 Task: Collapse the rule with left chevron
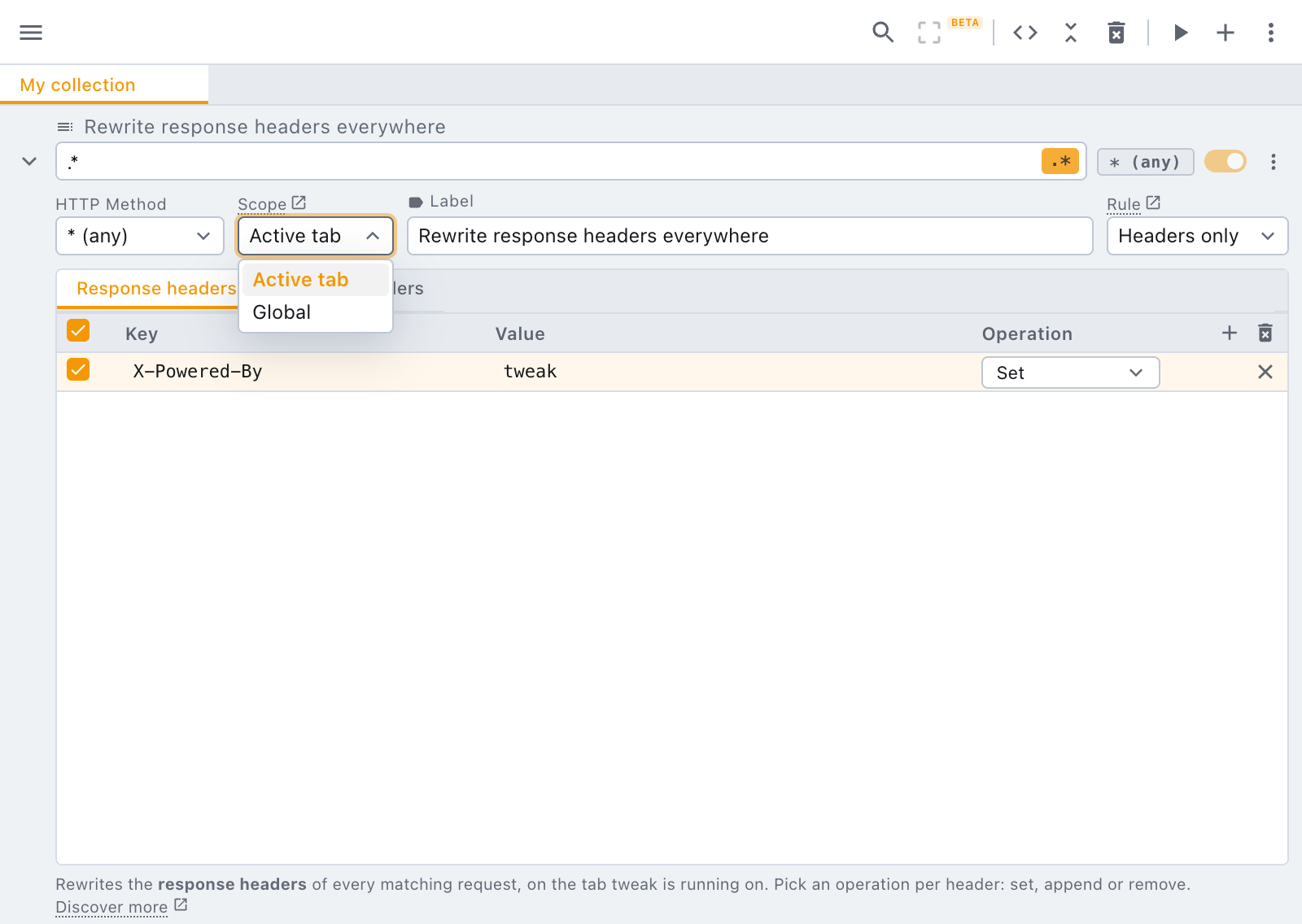pyautogui.click(x=29, y=161)
